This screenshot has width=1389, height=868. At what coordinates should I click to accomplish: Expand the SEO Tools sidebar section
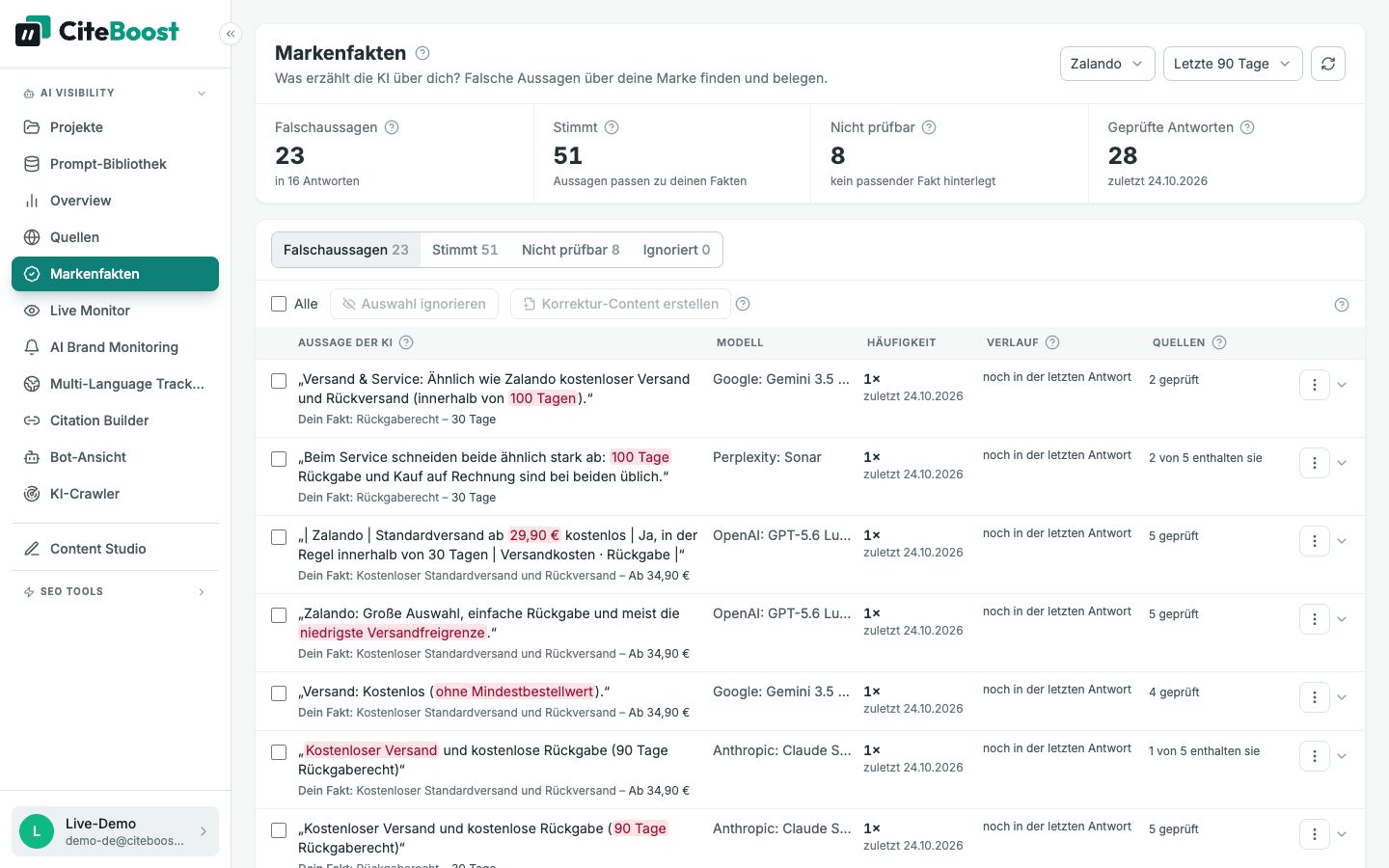pos(115,592)
